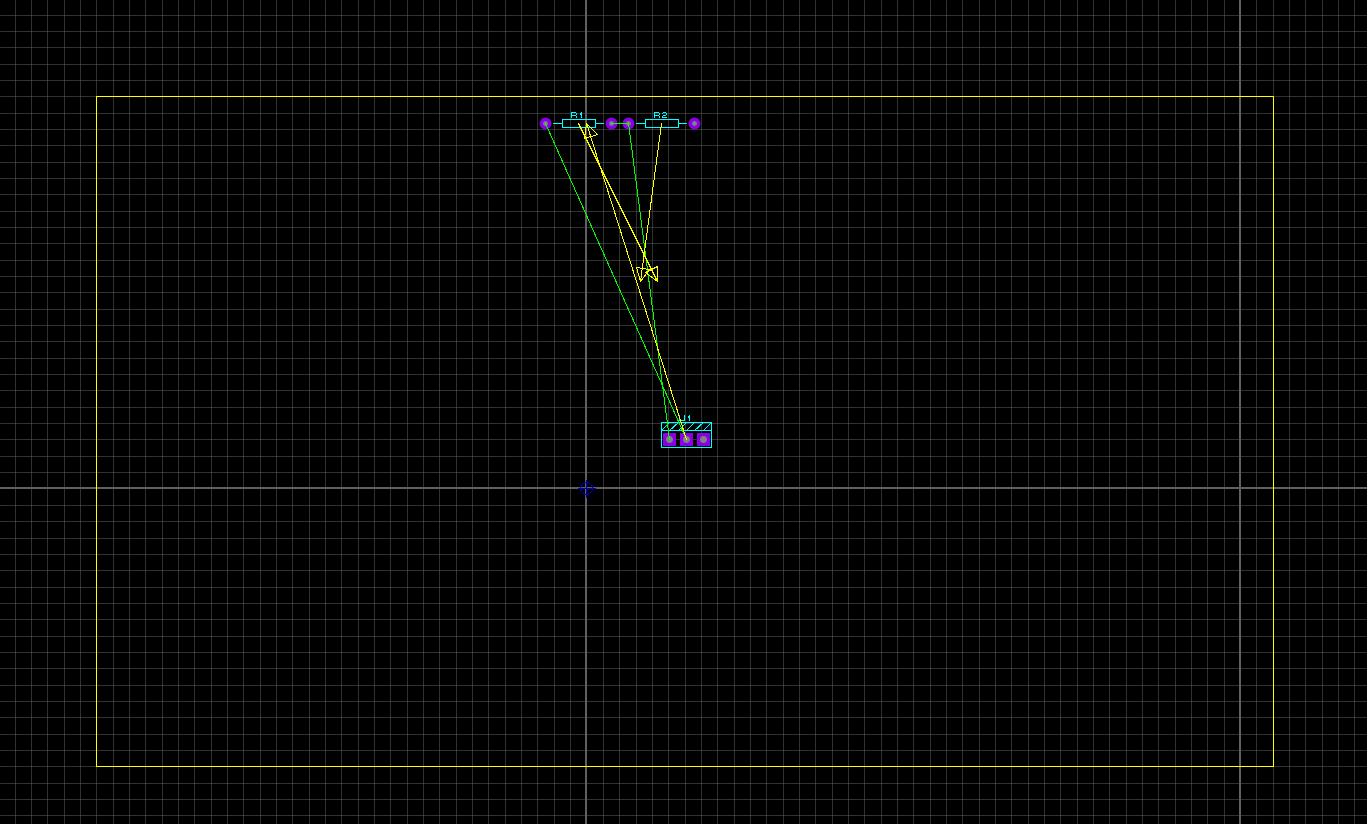Click the U1 reference label

(x=685, y=418)
